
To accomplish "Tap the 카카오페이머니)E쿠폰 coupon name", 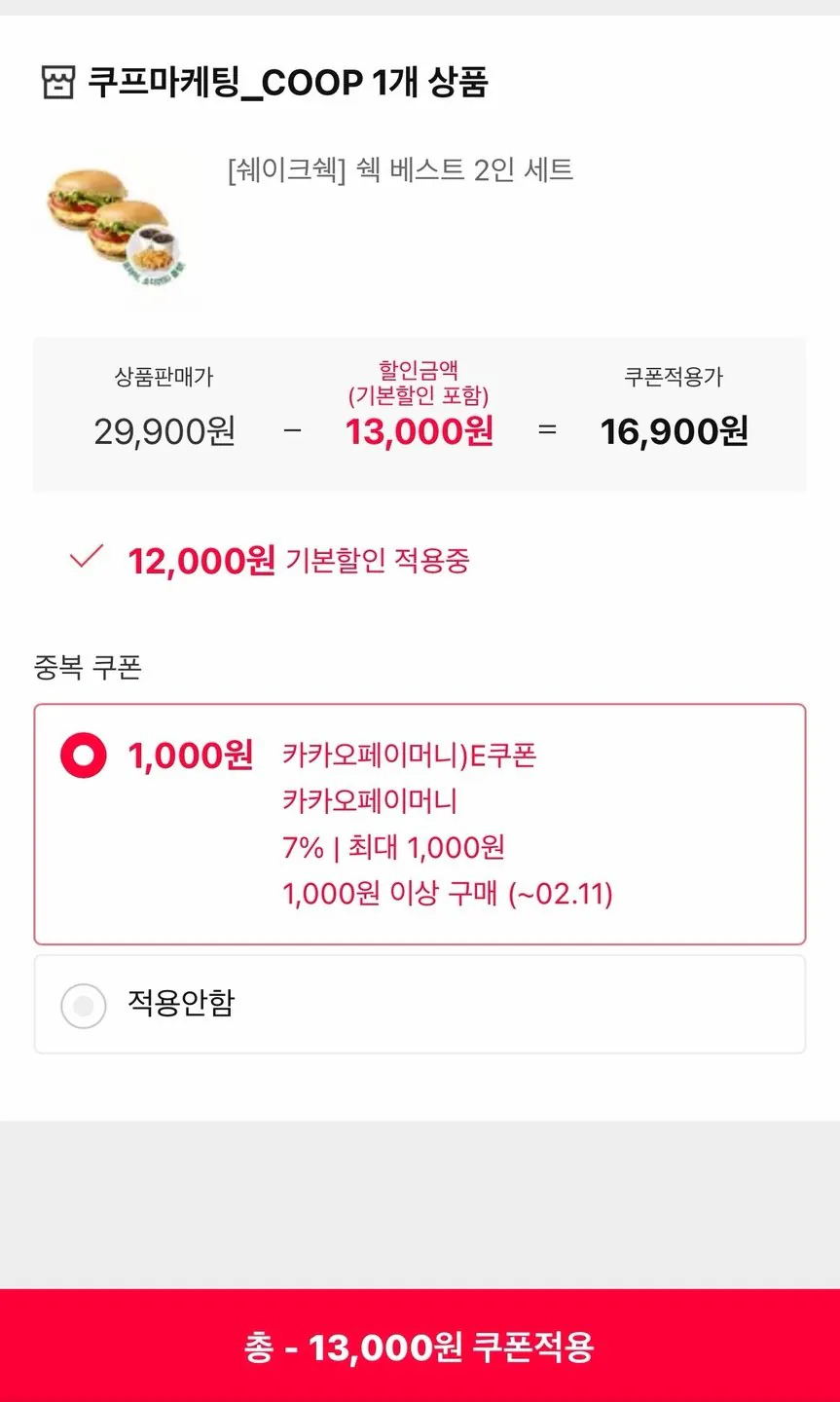I will 409,756.
